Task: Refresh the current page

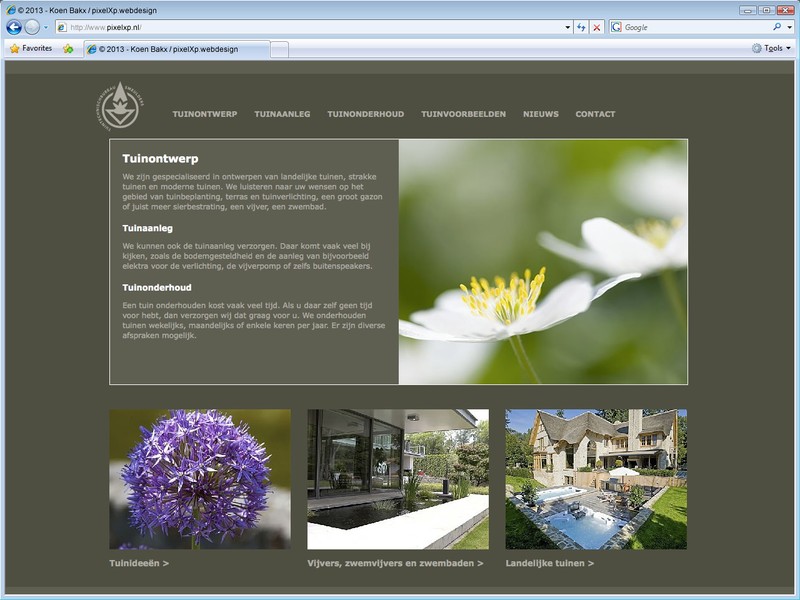Action: (x=580, y=29)
